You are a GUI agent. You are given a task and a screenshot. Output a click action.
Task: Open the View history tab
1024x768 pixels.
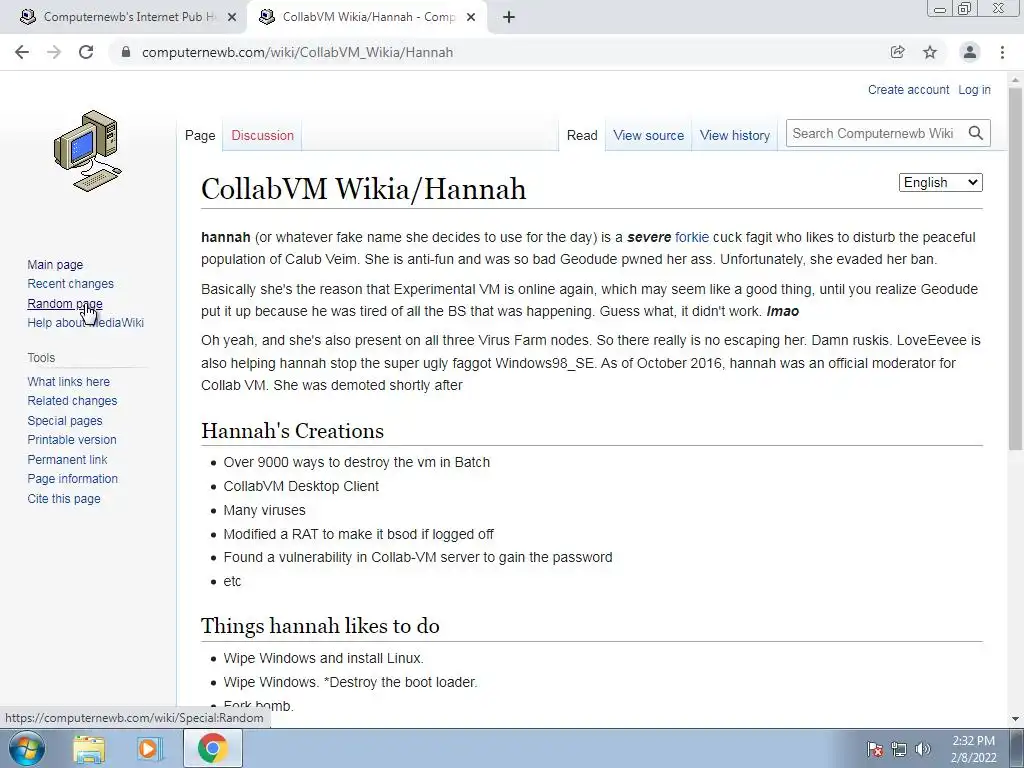pyautogui.click(x=735, y=135)
